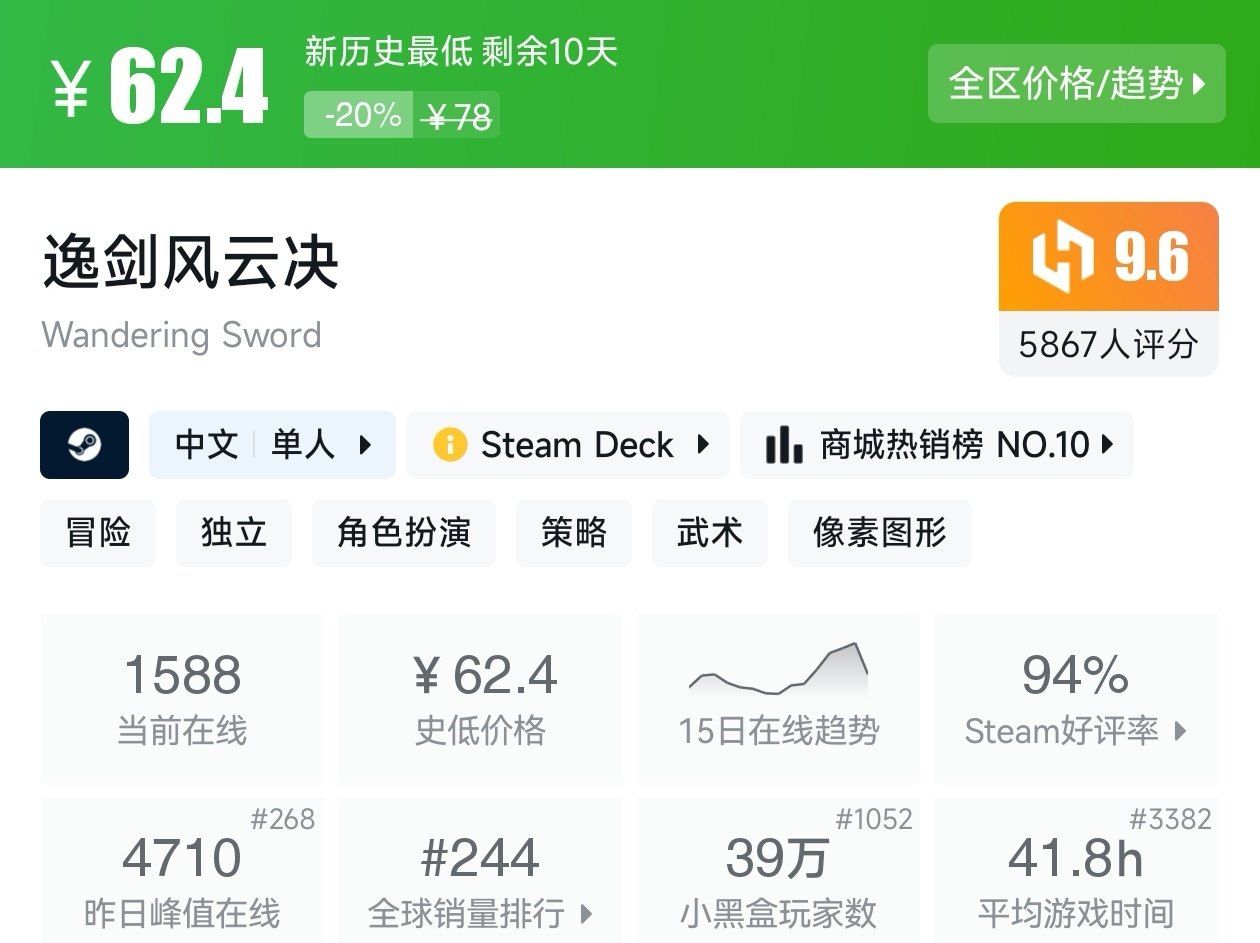Select the 像素图形 genre tag
Viewport: 1260px width, 943px height.
coord(880,533)
